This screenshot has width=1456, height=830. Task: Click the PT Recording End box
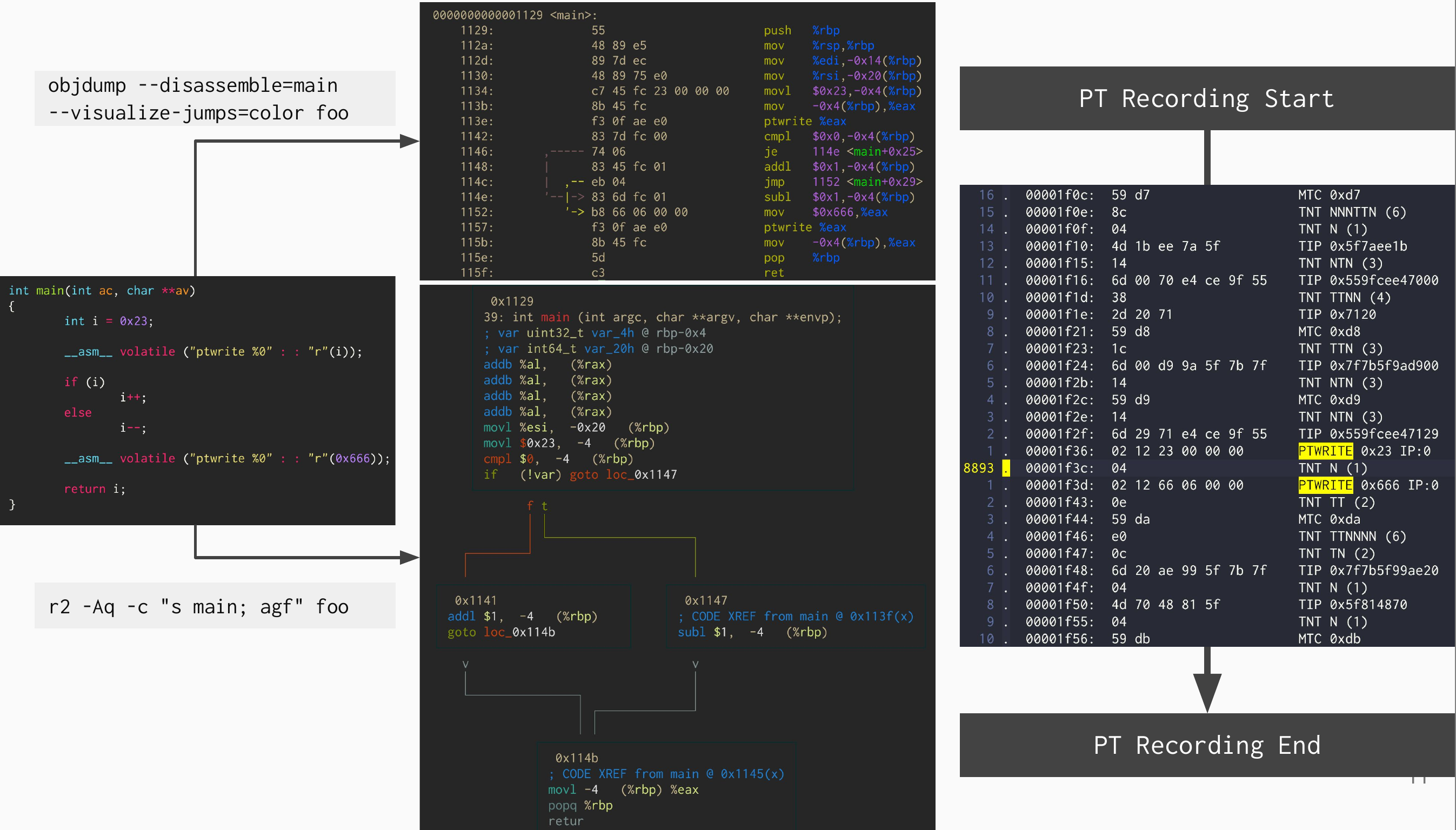(x=1206, y=745)
